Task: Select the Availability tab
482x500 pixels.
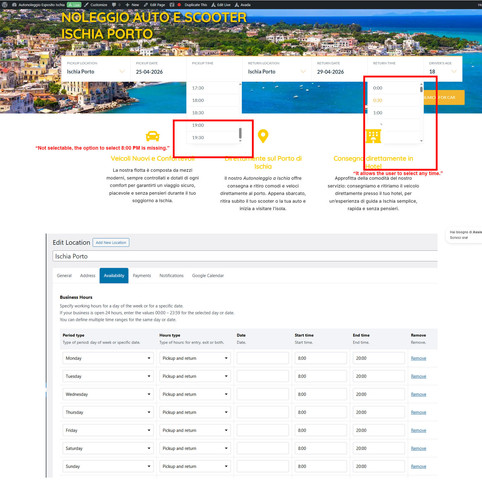Action: coord(114,276)
